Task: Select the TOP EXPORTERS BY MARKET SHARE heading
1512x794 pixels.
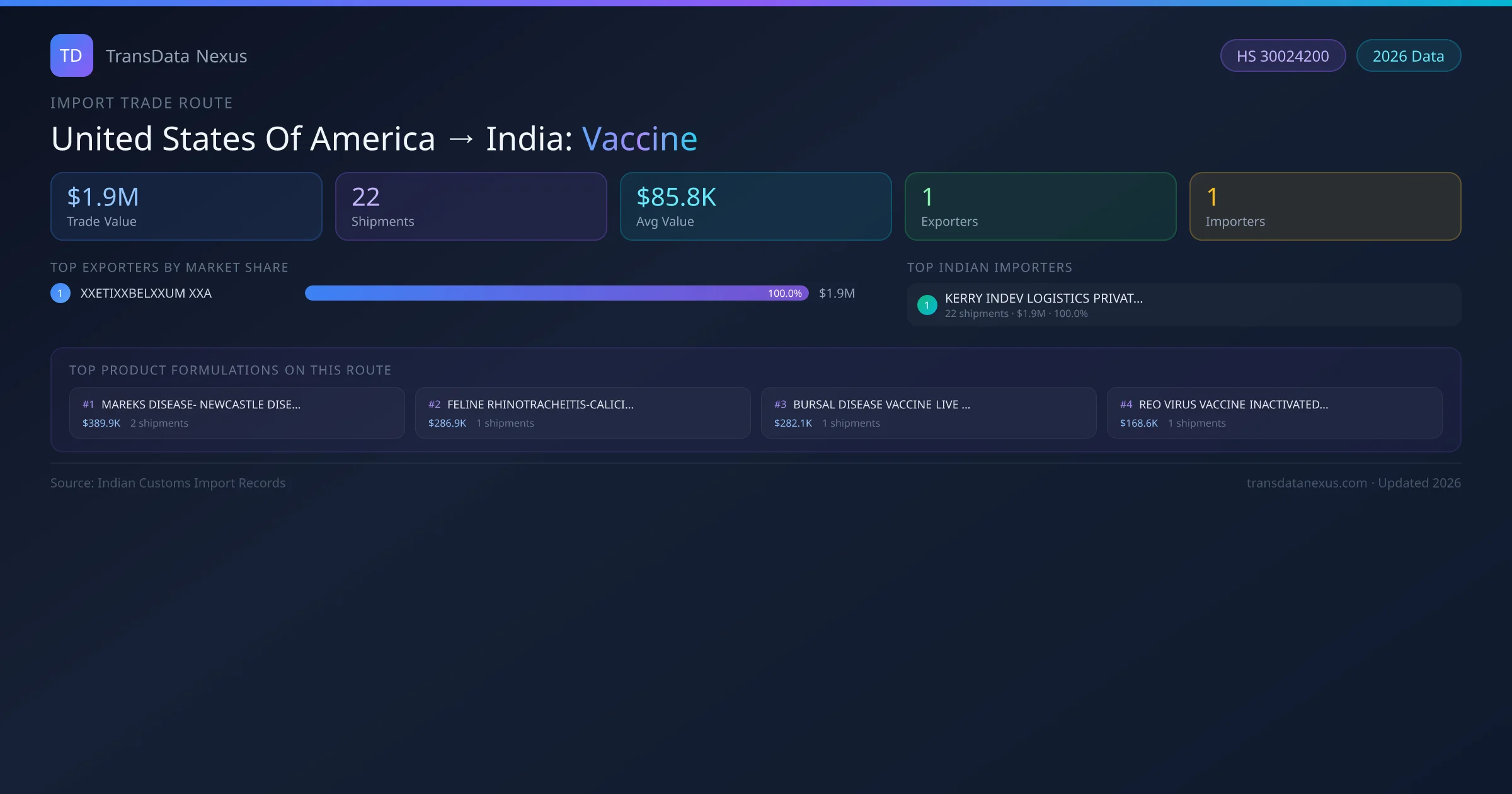Action: [x=169, y=267]
